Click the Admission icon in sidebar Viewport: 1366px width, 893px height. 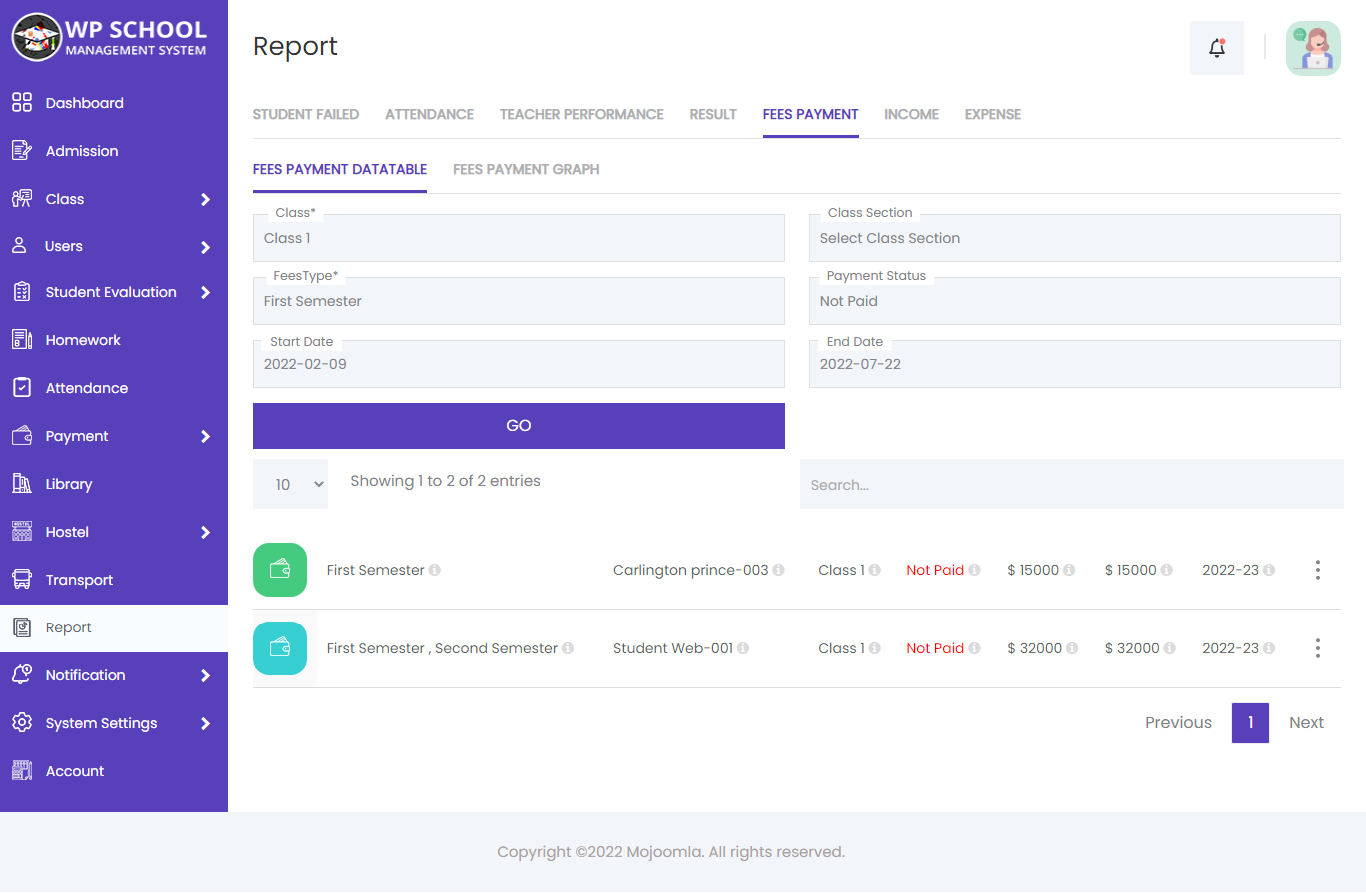click(x=22, y=151)
